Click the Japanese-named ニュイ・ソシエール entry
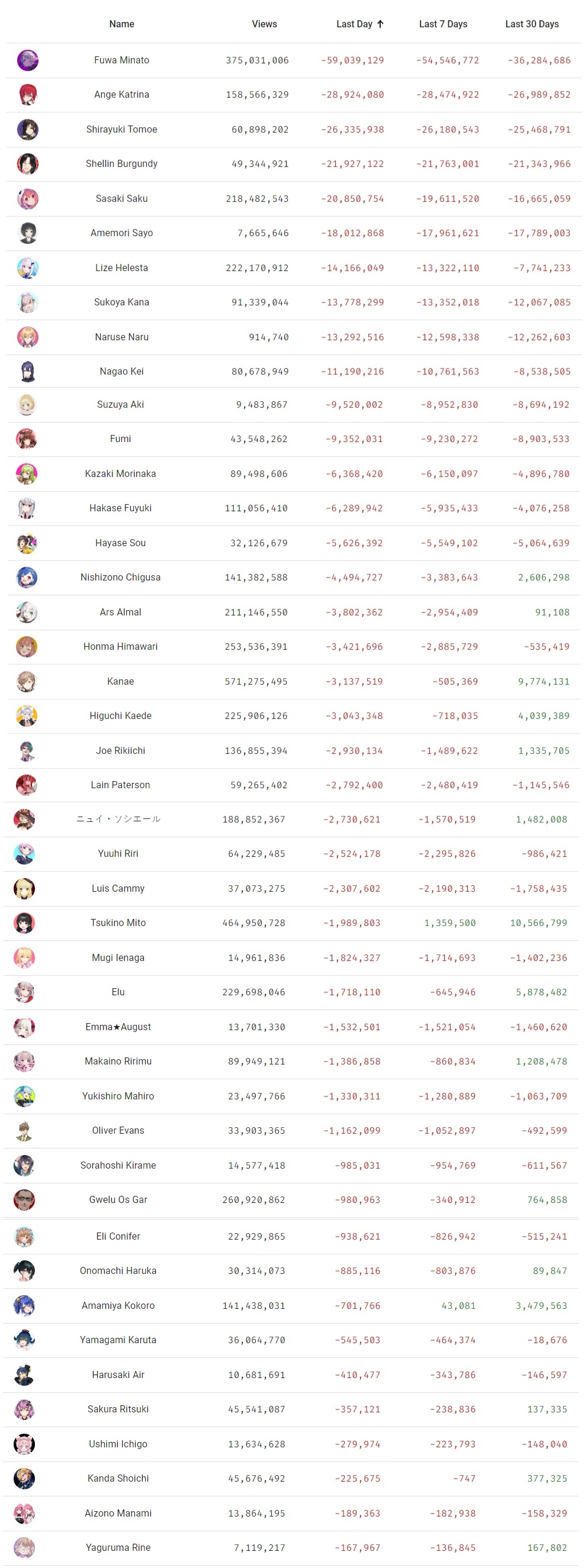Image resolution: width=585 pixels, height=1568 pixels. 118,820
